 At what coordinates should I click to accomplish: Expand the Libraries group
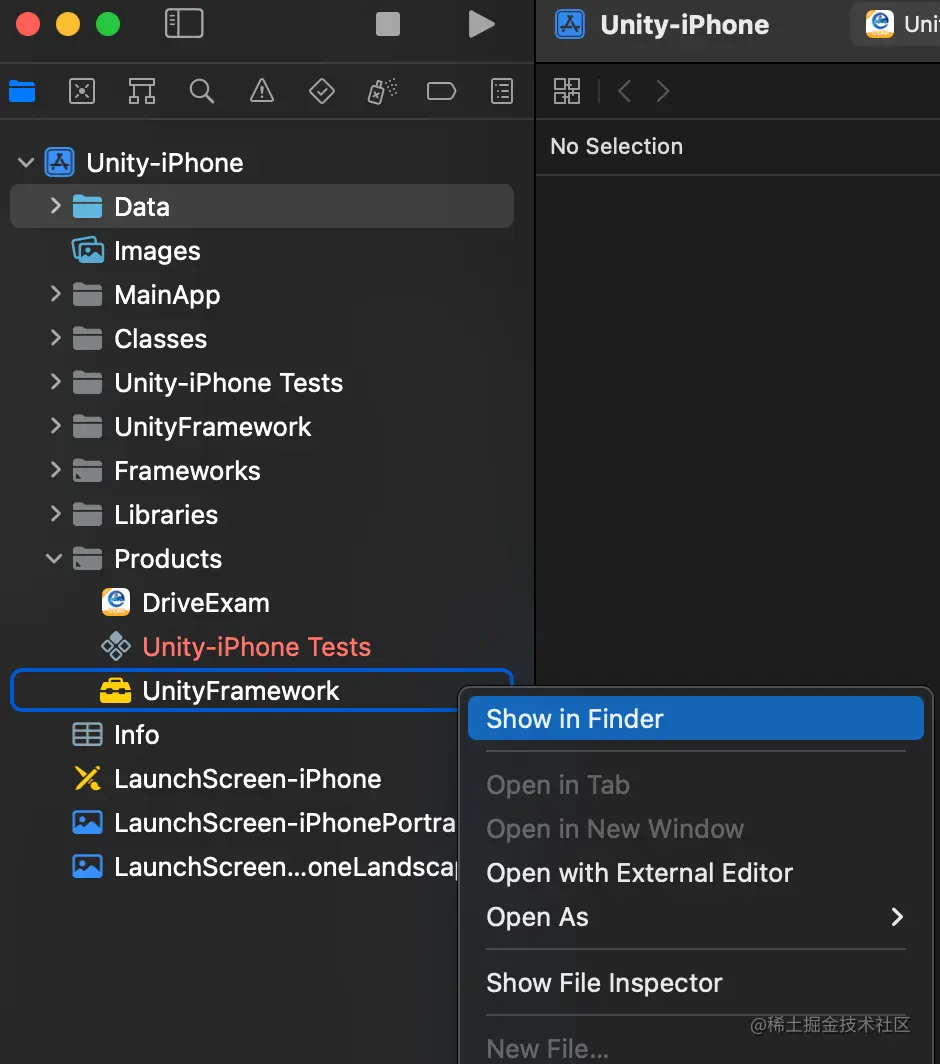pyautogui.click(x=56, y=514)
